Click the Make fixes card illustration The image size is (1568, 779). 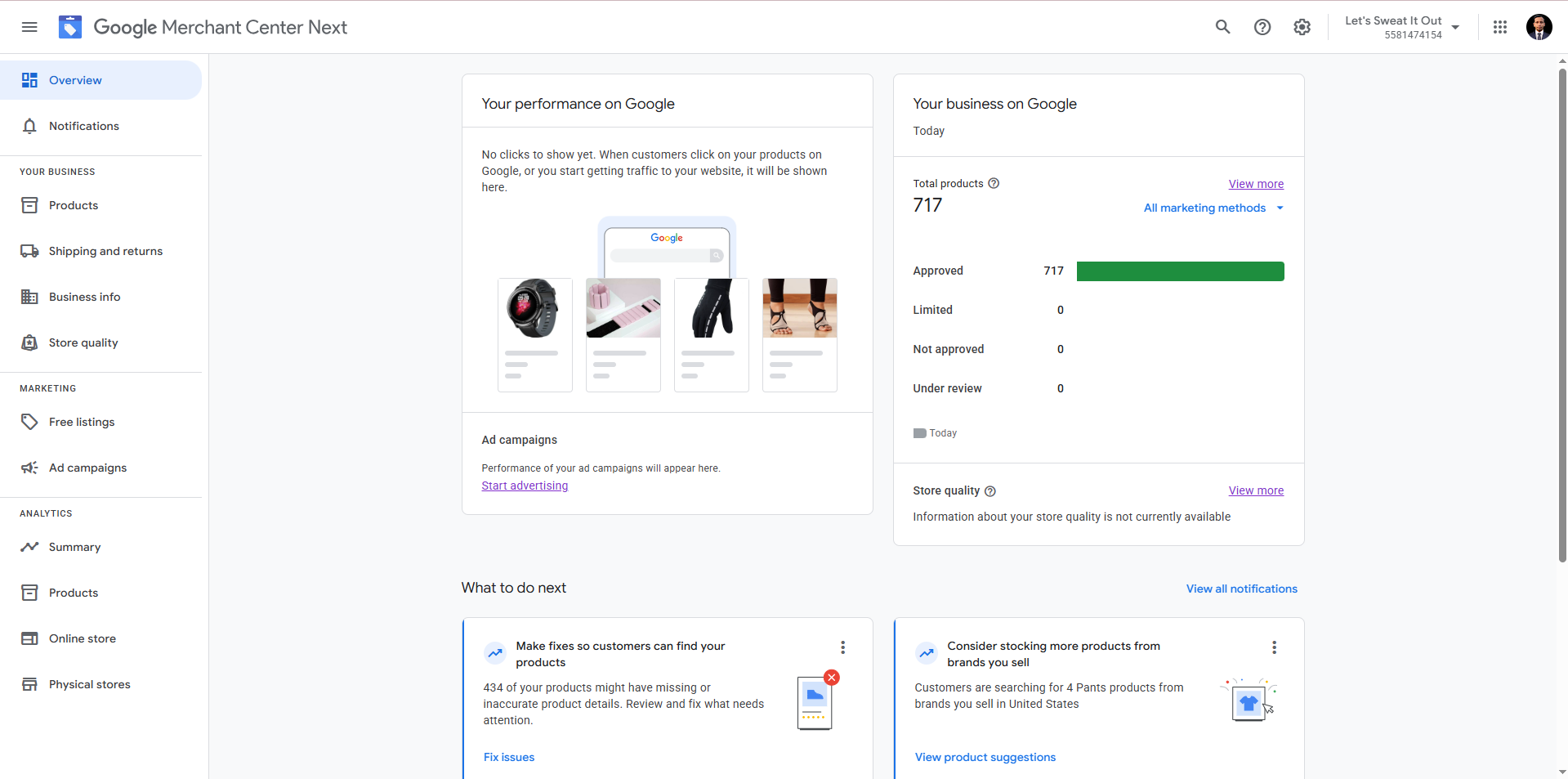[x=818, y=701]
